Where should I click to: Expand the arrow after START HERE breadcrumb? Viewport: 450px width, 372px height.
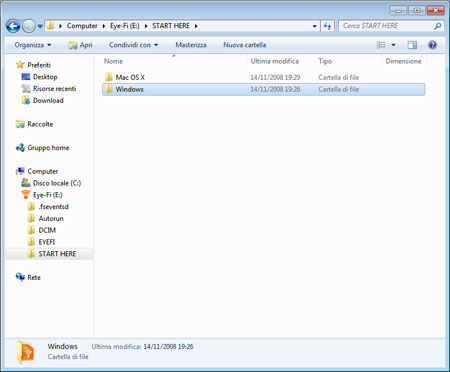[196, 26]
